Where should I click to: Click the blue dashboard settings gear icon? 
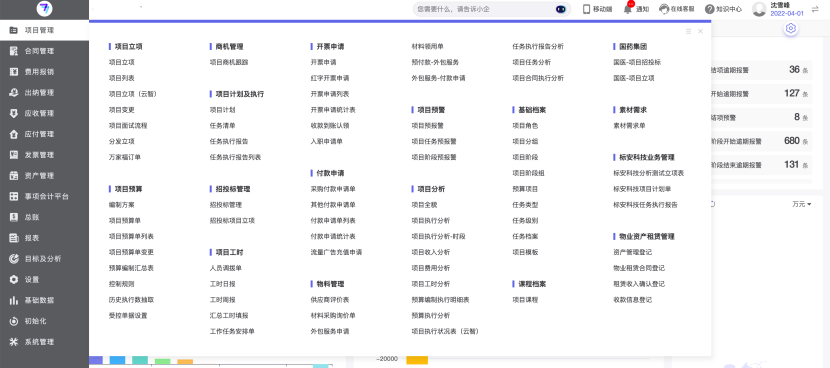point(791,29)
